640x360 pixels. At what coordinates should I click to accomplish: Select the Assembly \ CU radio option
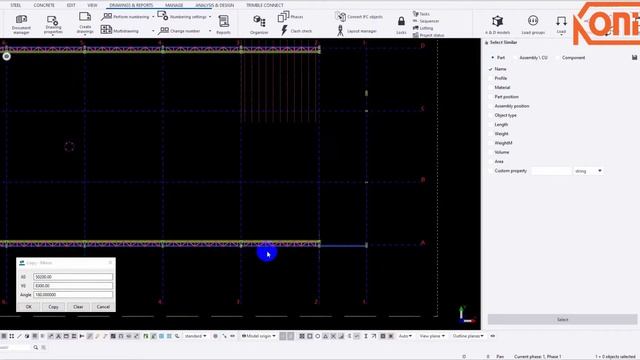[x=515, y=58]
